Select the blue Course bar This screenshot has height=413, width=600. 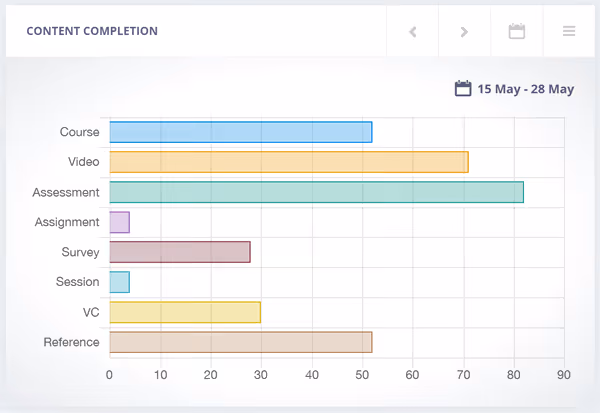(241, 132)
